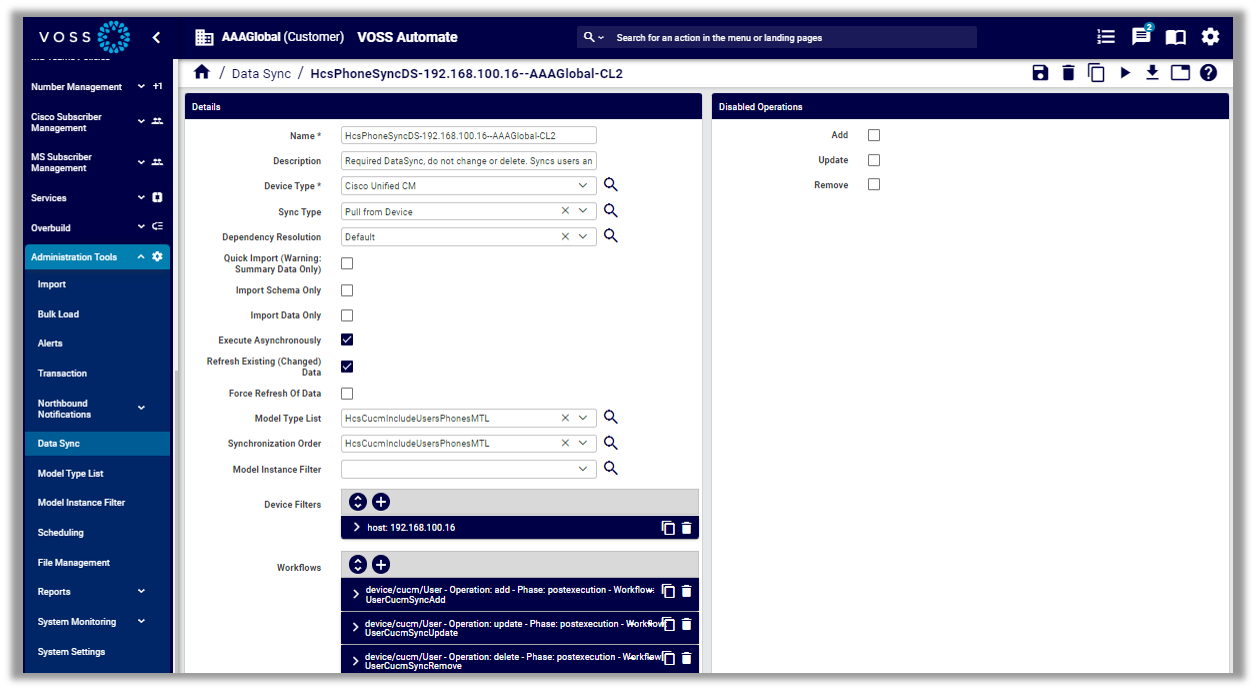Open the transaction list icon in header
The width and height of the screenshot is (1256, 690).
click(x=1105, y=36)
